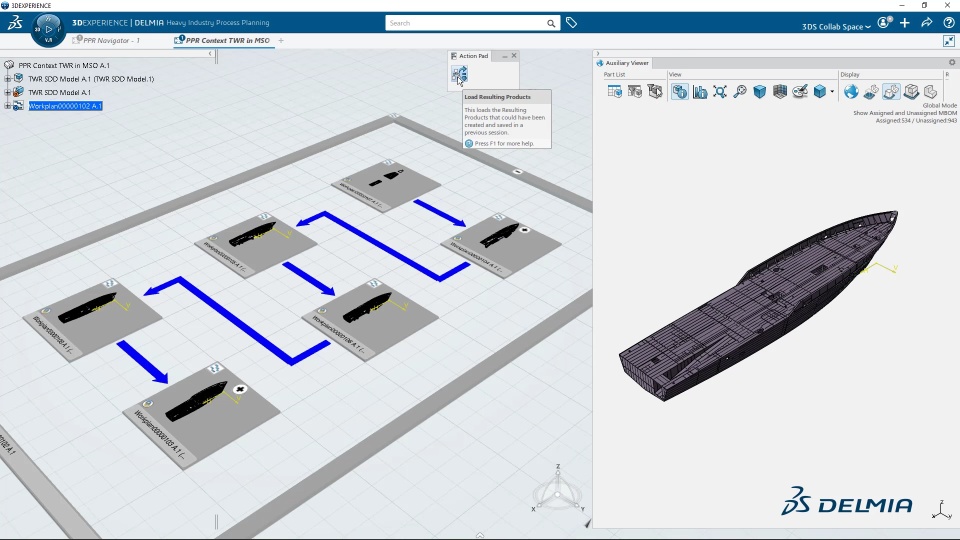The image size is (960, 540).
Task: Expand the TWR SDD Model A.1 node
Action: click(7, 92)
